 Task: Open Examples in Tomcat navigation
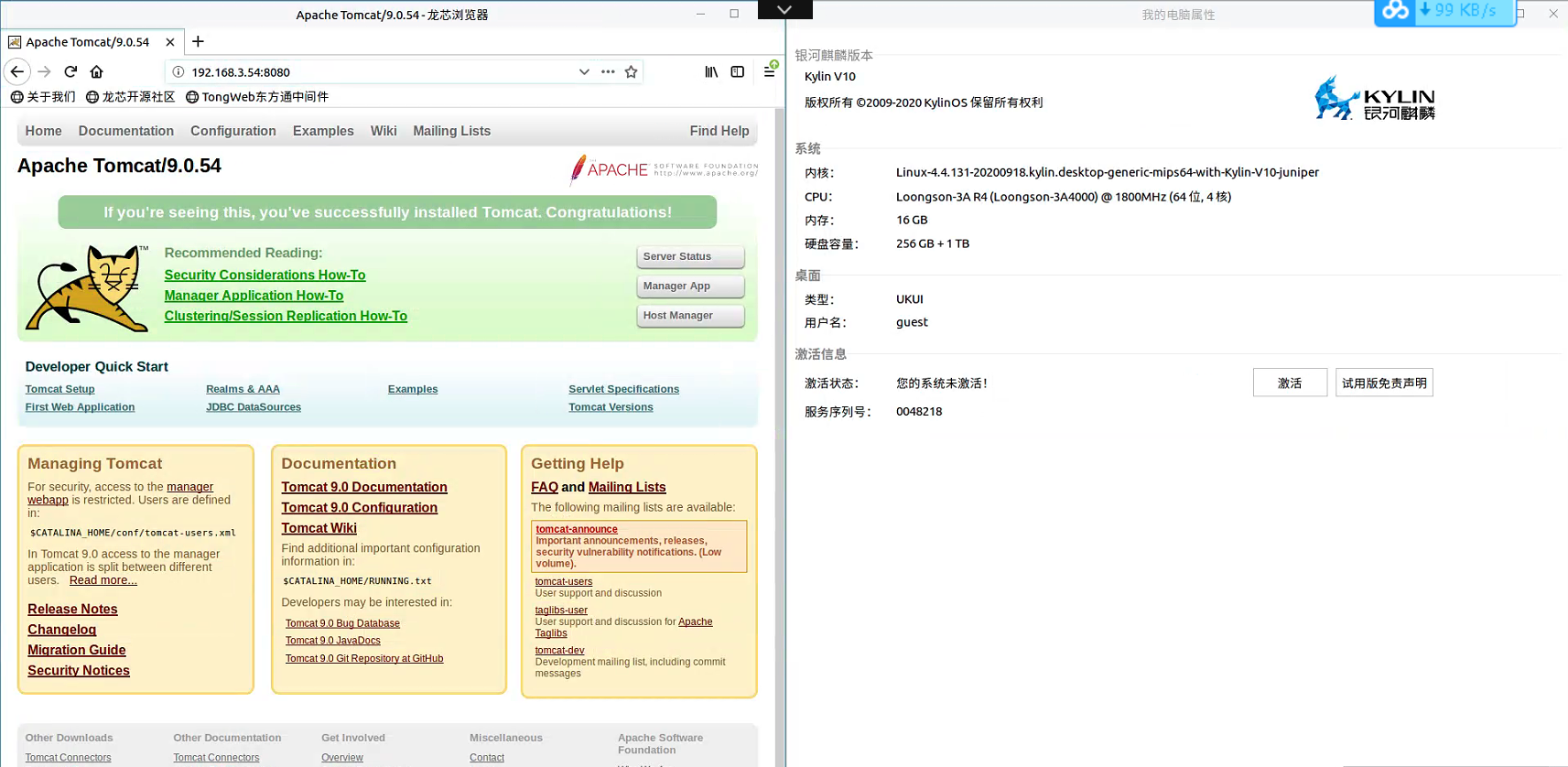point(323,131)
